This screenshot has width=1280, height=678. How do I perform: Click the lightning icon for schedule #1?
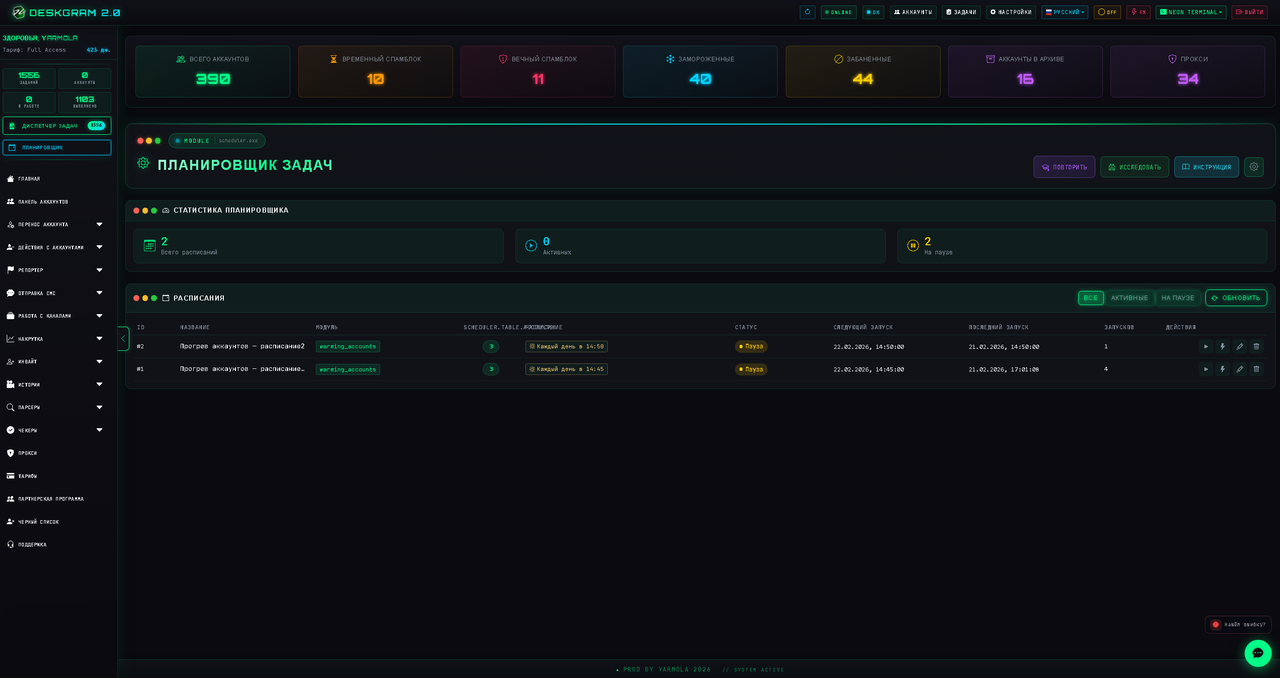1223,369
